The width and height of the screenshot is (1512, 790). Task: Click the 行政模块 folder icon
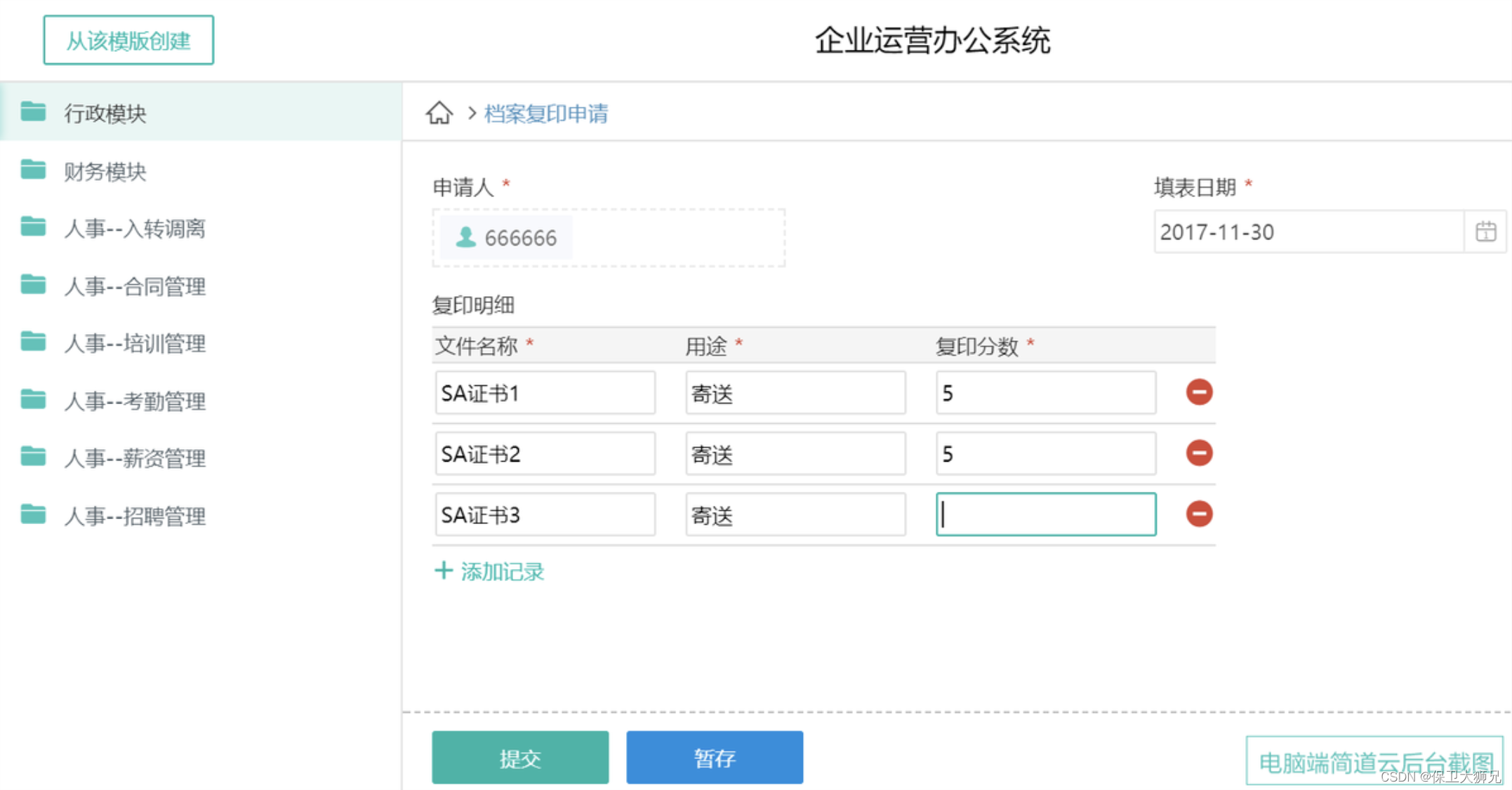pyautogui.click(x=33, y=112)
